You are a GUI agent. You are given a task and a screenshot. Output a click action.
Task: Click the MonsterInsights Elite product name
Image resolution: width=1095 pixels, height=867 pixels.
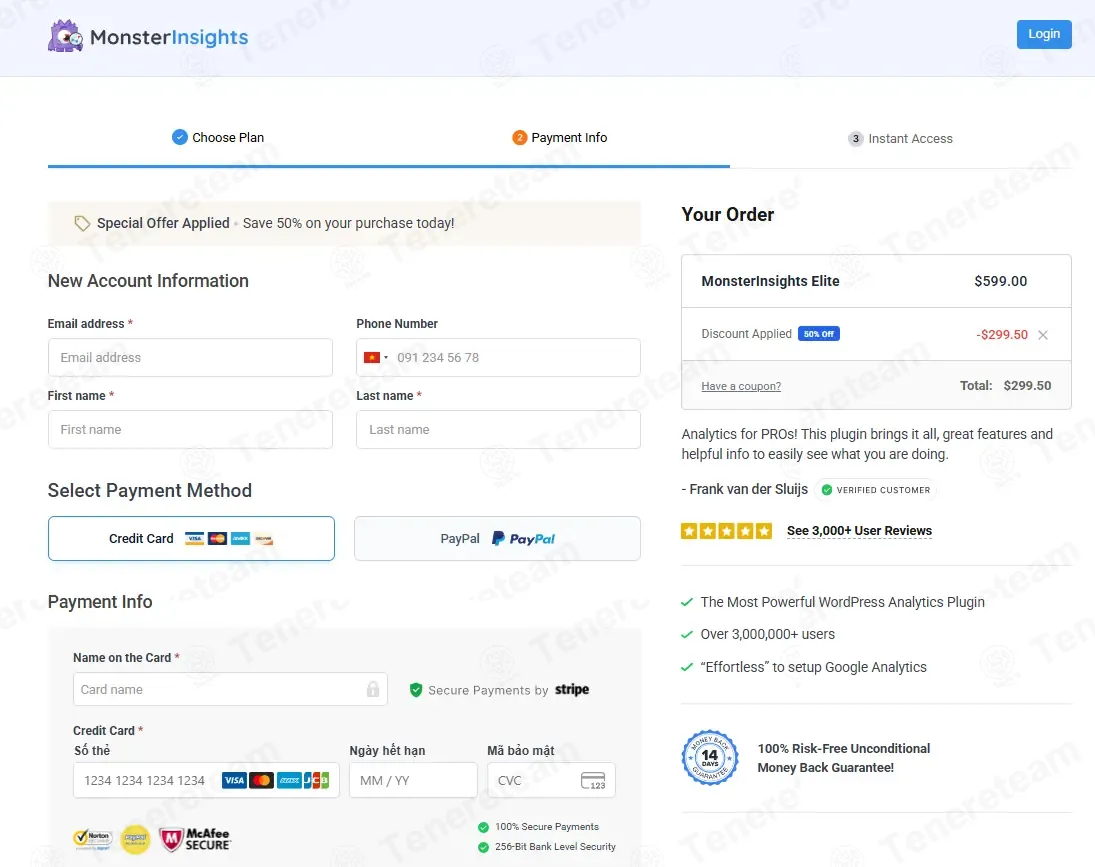770,281
